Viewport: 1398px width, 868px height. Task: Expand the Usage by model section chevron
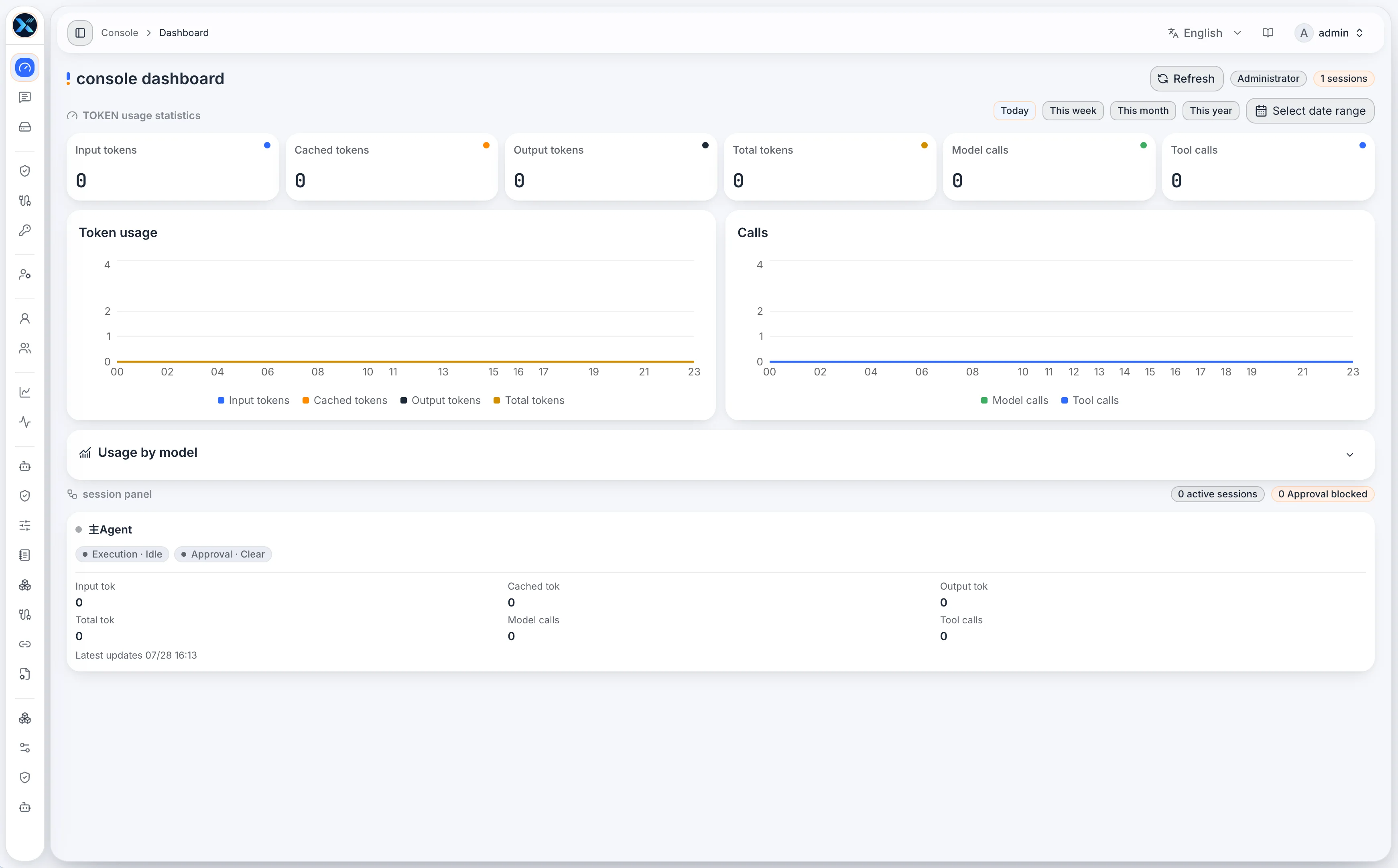pyautogui.click(x=1350, y=455)
